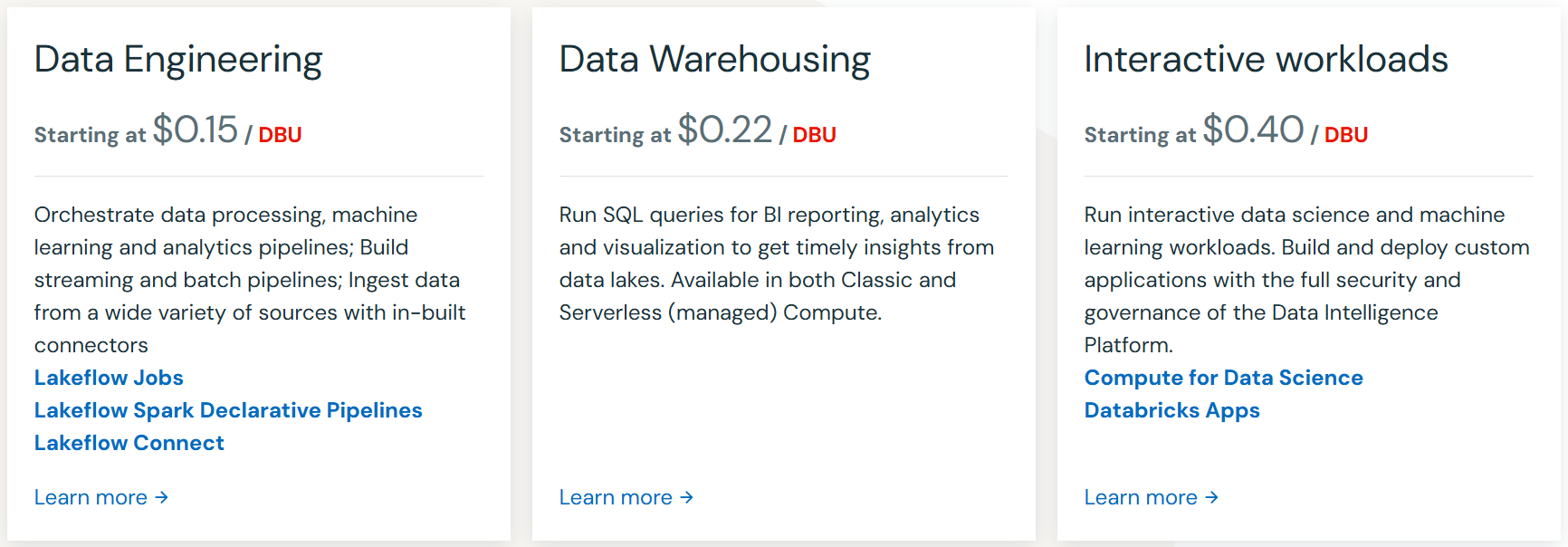Screen dimensions: 1568x547
Task: Click the Learn more arrow under Interactive workloads
Action: [x=1212, y=496]
